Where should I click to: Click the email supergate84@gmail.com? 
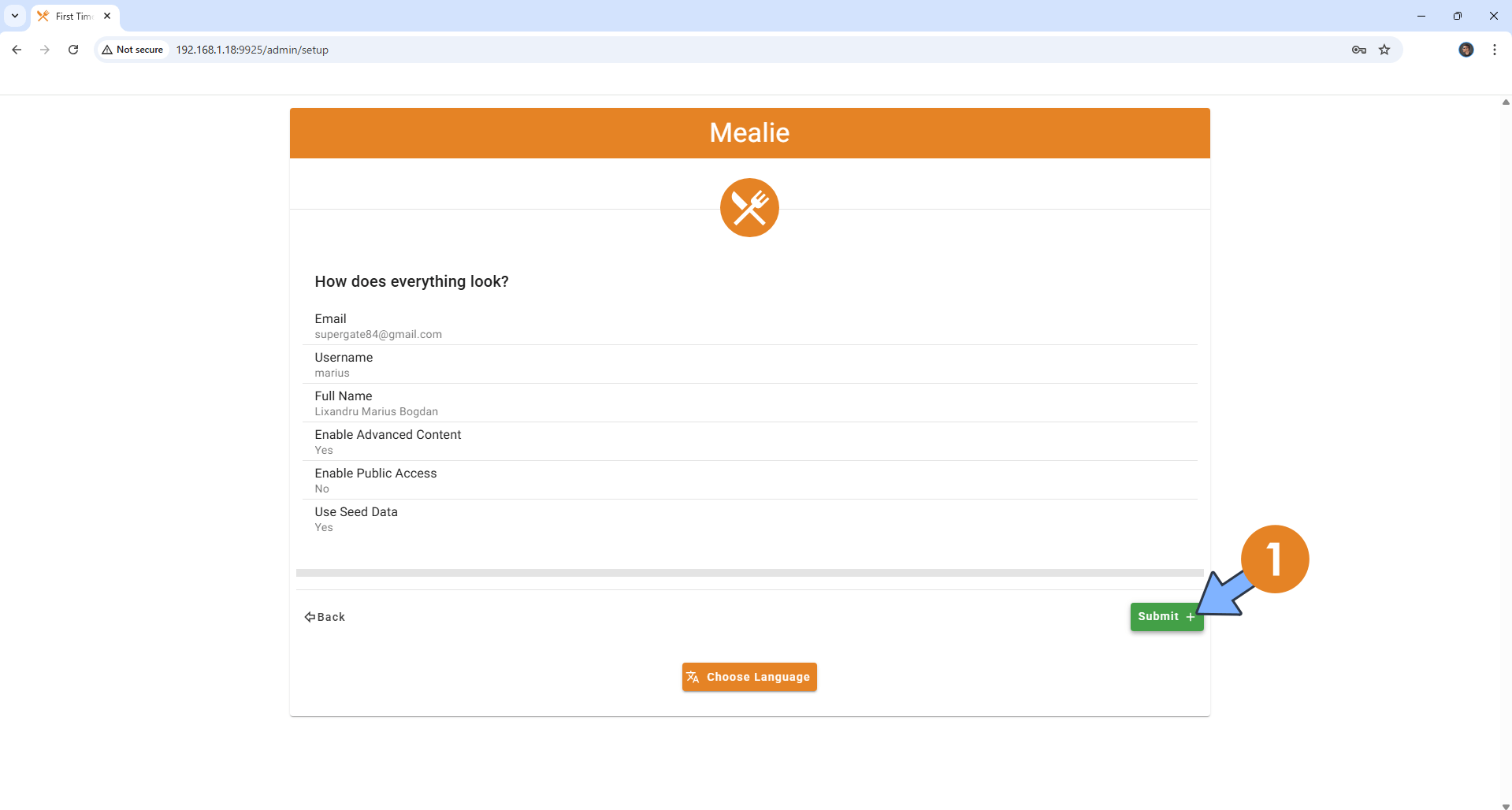click(378, 334)
